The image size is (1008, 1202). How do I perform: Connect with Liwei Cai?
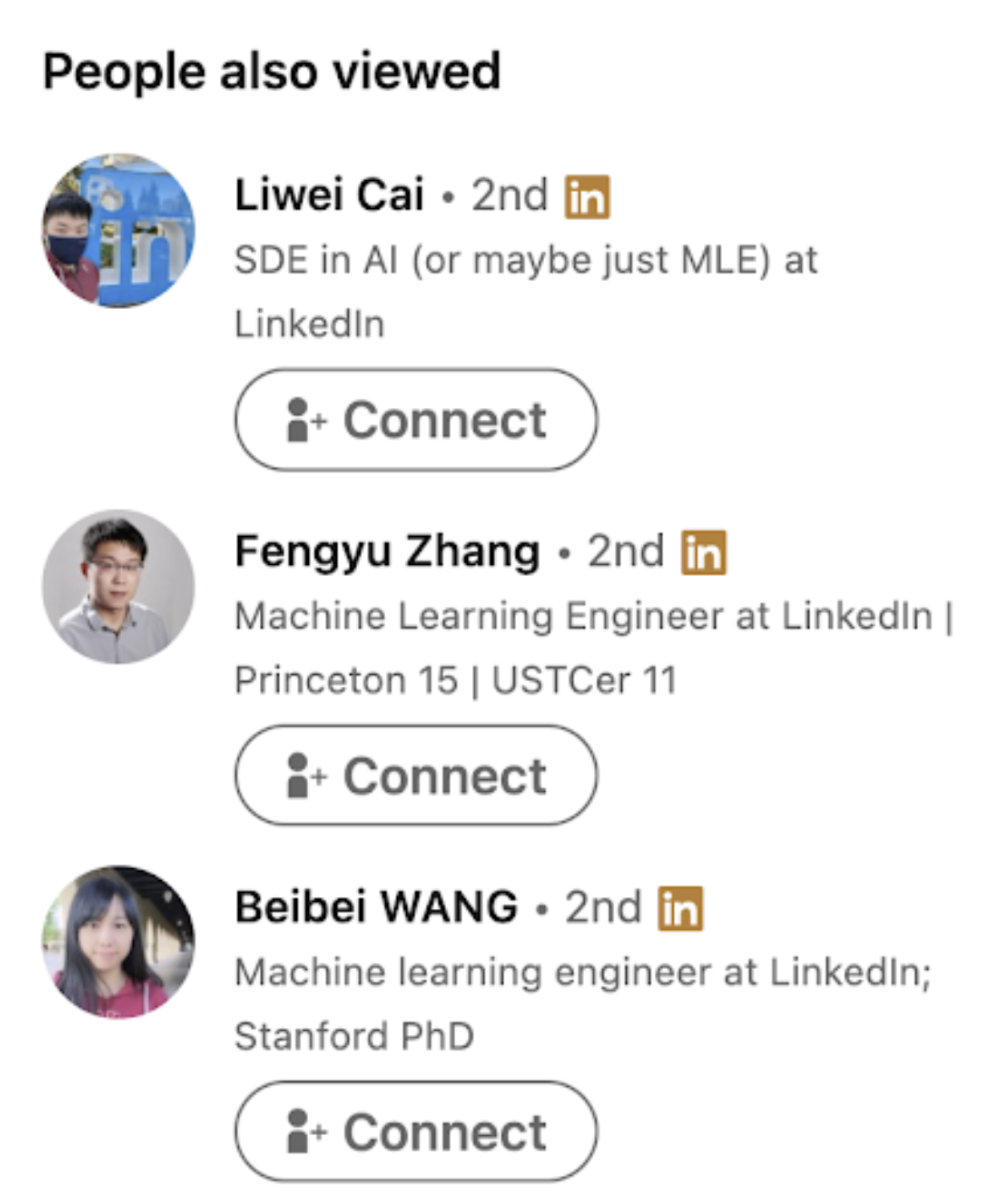pyautogui.click(x=416, y=420)
